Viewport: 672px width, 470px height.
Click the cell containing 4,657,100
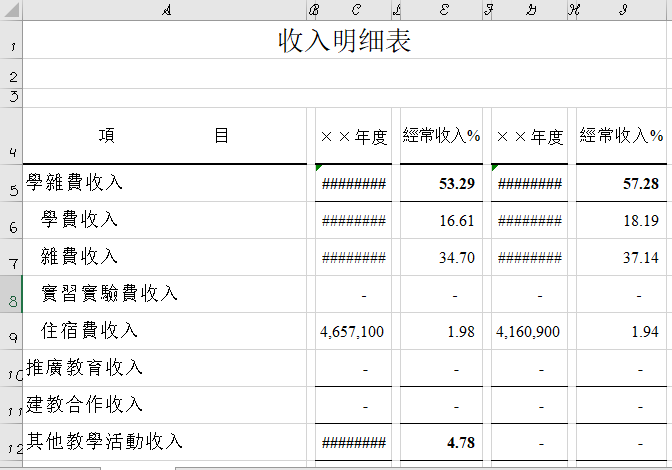coord(353,331)
